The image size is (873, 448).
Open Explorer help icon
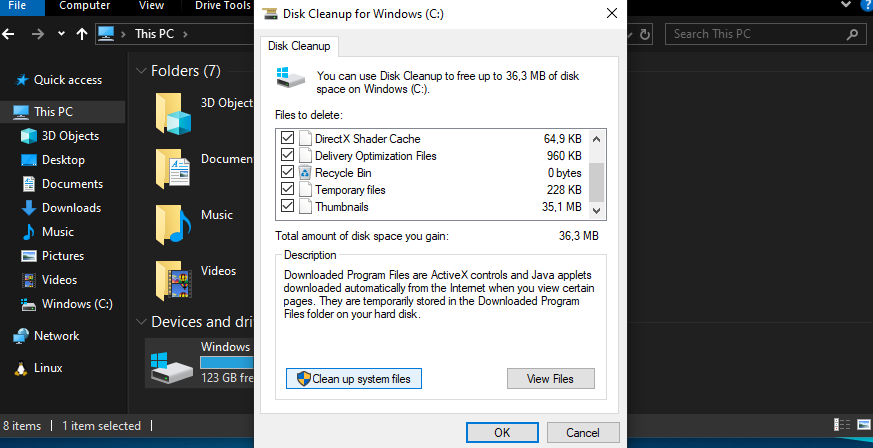click(x=866, y=4)
